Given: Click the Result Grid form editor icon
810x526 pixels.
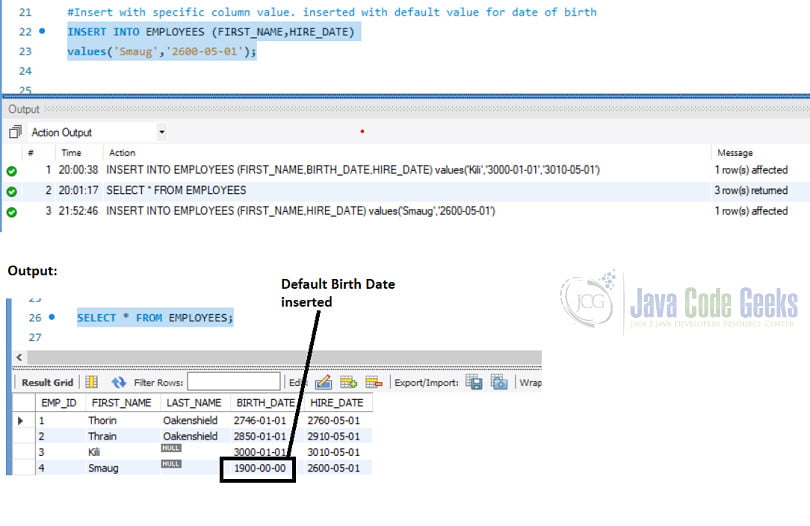Looking at the screenshot, I should click(x=91, y=382).
